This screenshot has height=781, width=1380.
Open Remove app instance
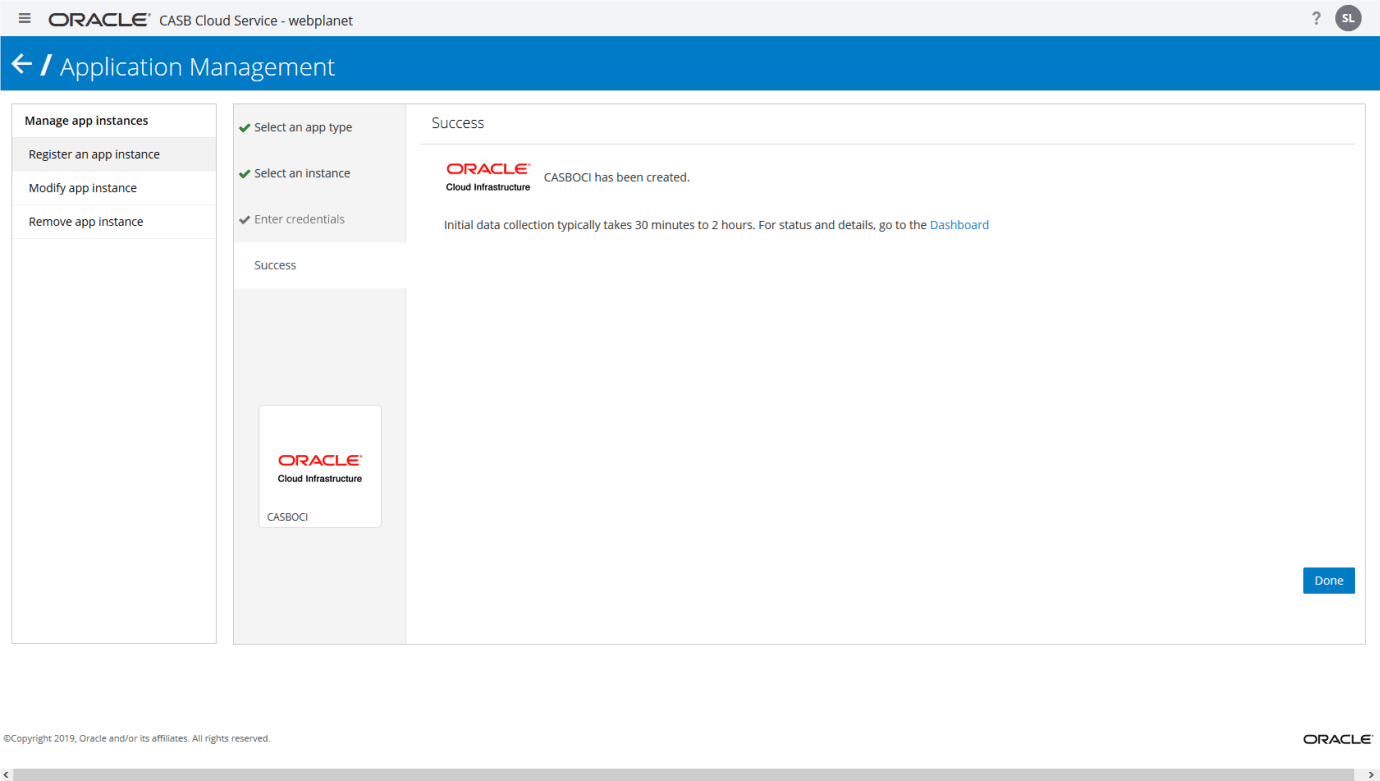(x=114, y=222)
